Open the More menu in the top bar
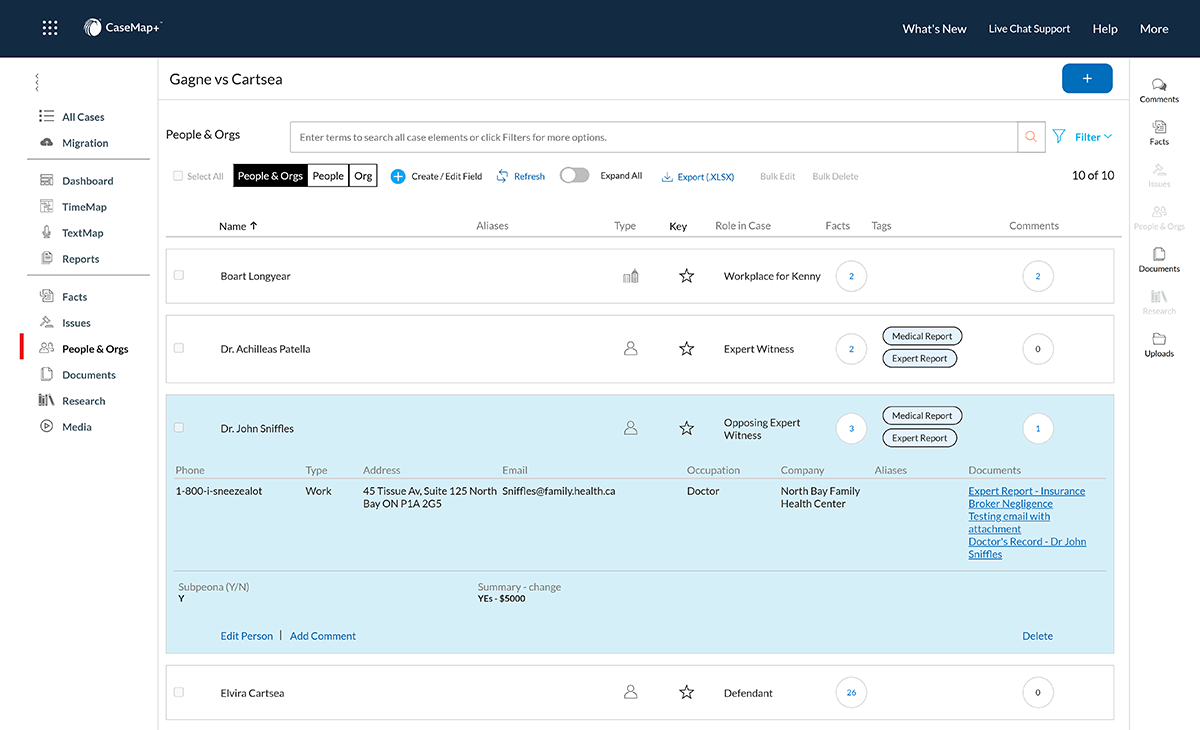 point(1153,28)
